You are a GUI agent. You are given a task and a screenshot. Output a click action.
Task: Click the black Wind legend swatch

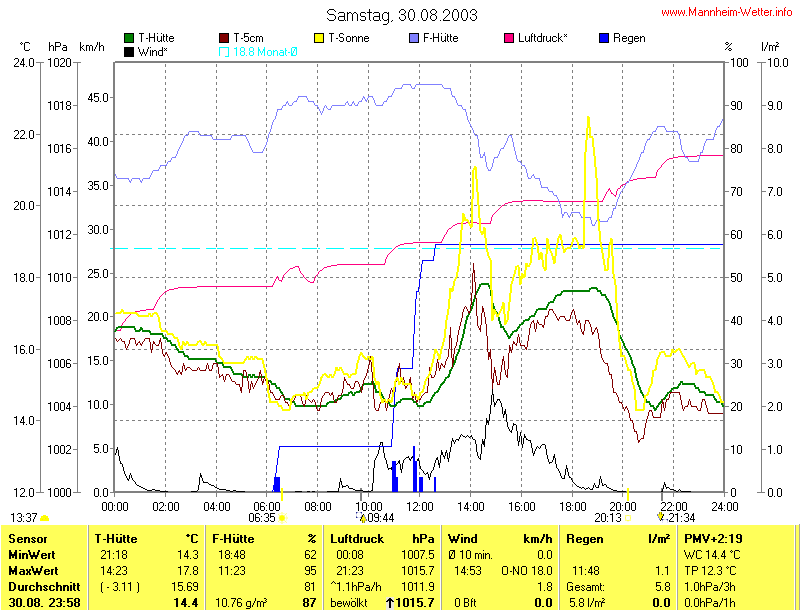click(129, 51)
